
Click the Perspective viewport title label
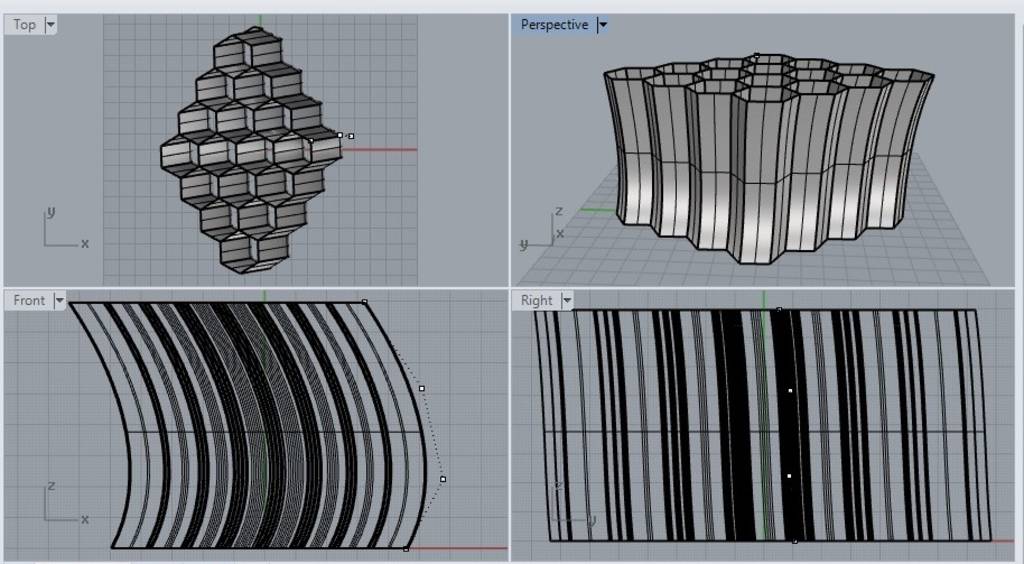554,25
